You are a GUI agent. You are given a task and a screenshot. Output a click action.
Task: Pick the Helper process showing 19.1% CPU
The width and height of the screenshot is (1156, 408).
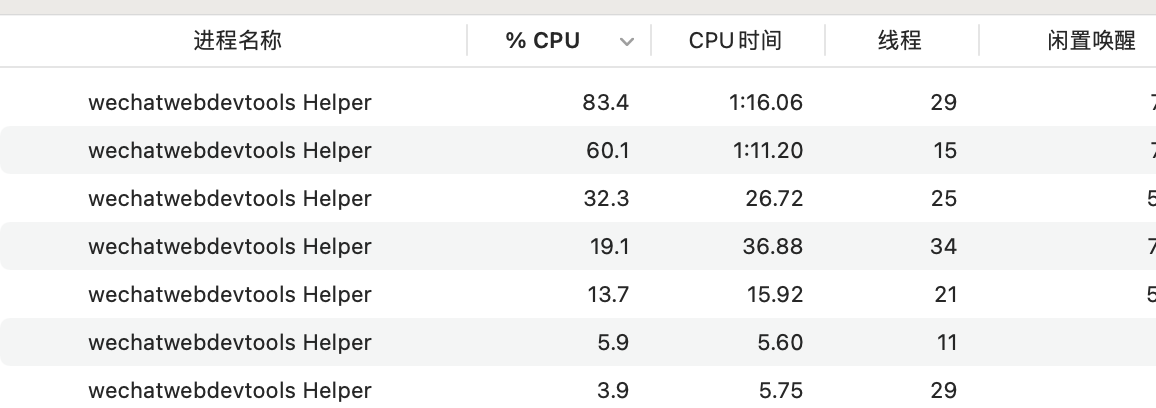point(230,246)
